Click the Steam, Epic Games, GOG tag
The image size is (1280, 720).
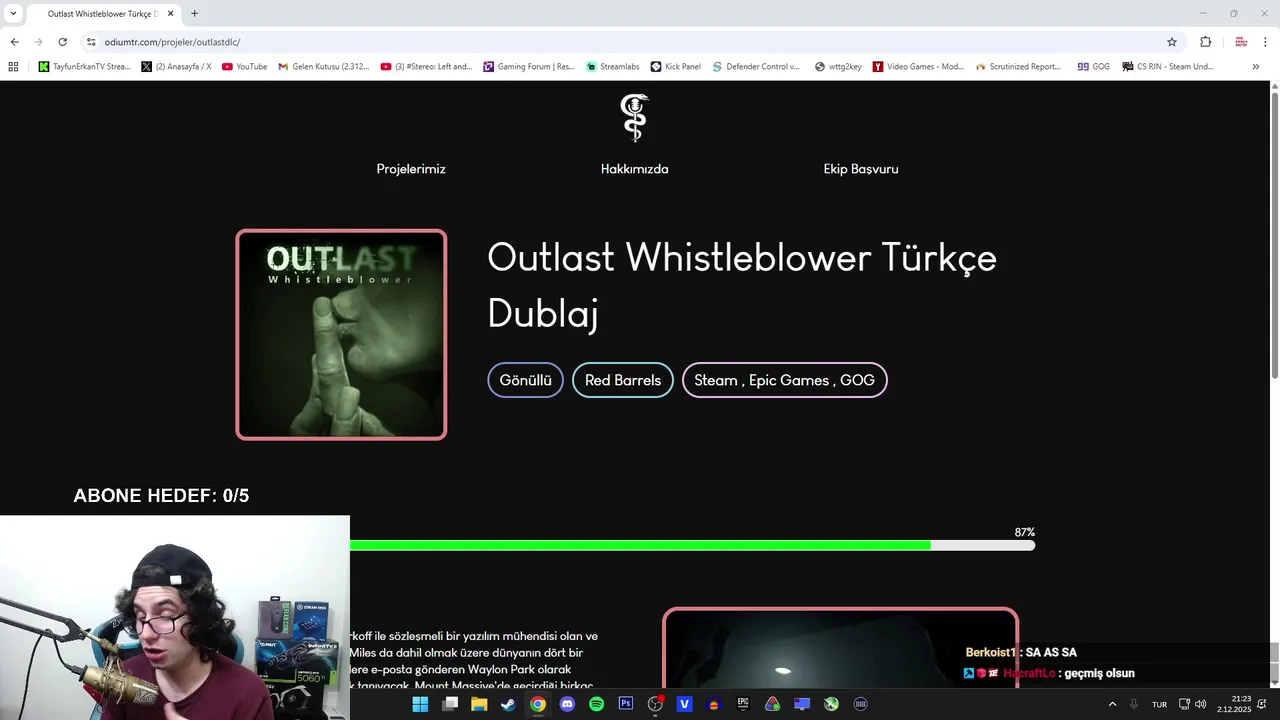(784, 380)
